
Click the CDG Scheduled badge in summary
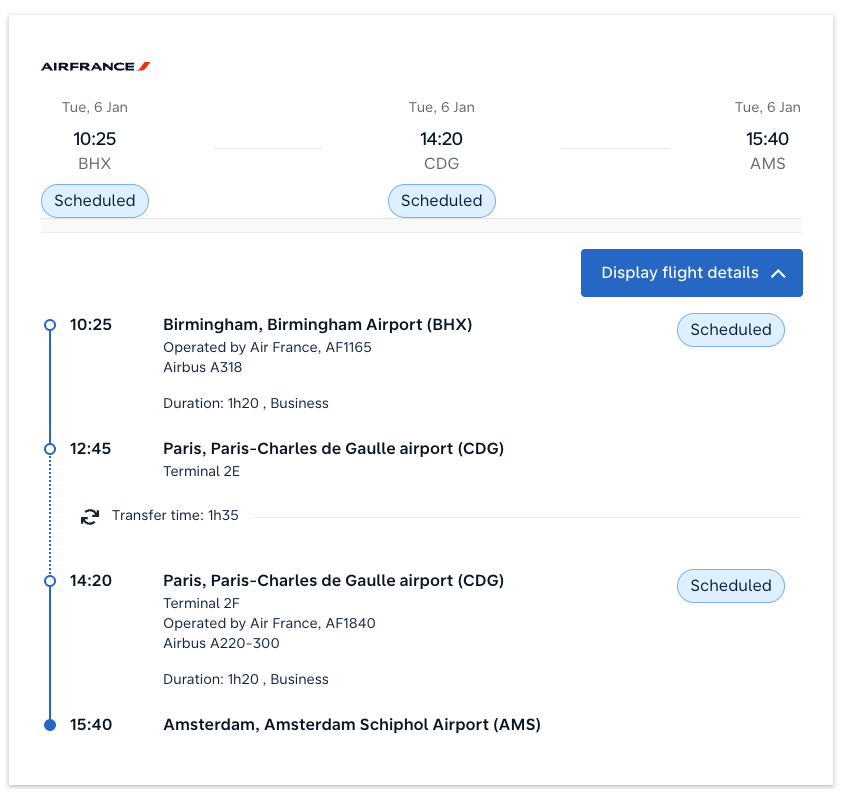point(441,200)
